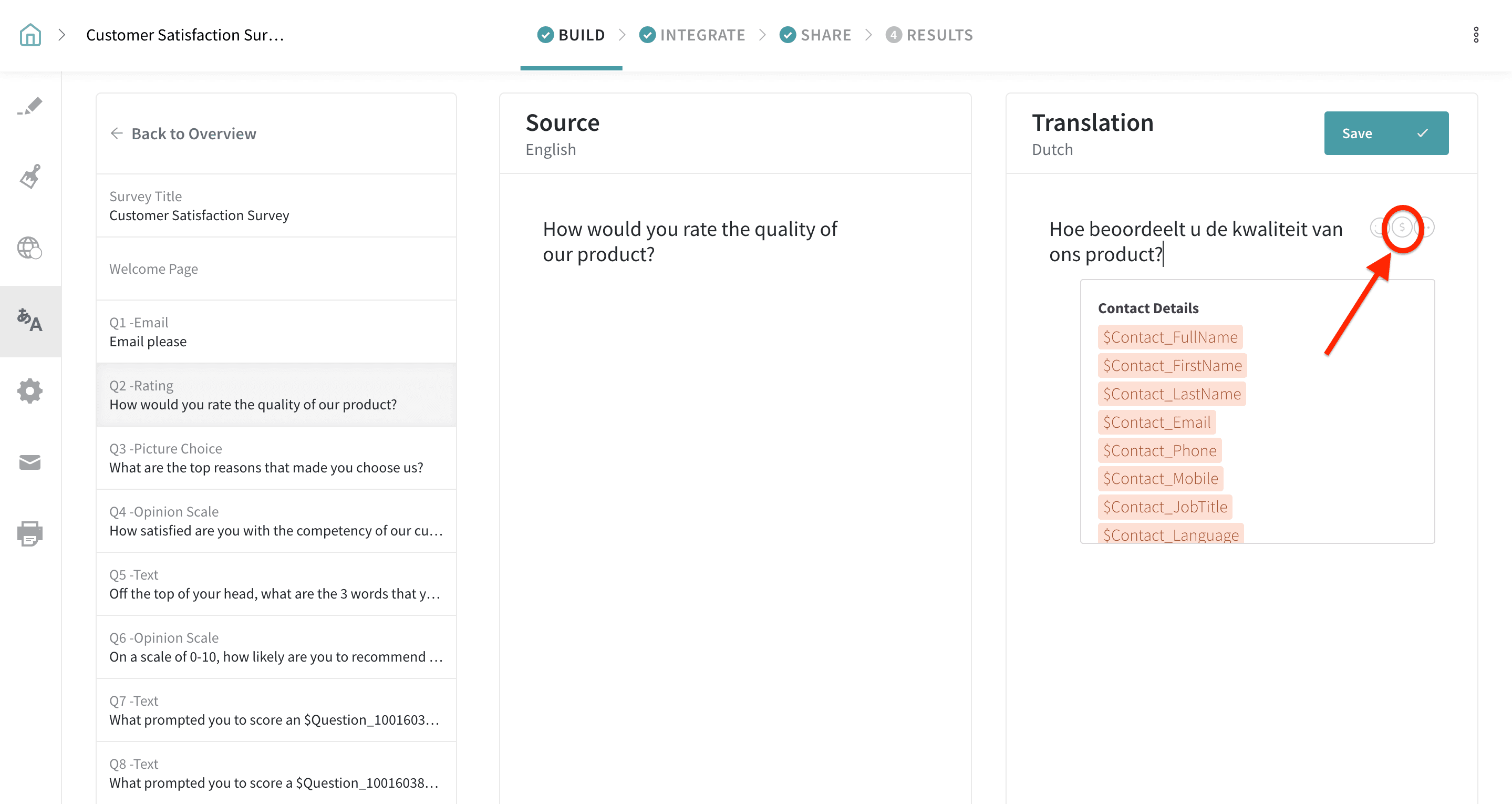The height and width of the screenshot is (804, 1512).
Task: Open the three-dot vertical menu
Action: [1476, 35]
